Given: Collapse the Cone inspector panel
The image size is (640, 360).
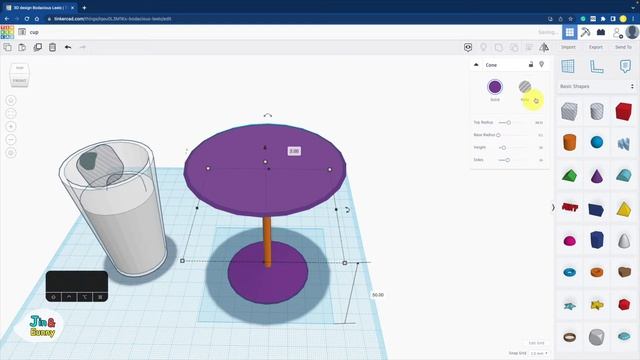Looking at the screenshot, I should 476,65.
